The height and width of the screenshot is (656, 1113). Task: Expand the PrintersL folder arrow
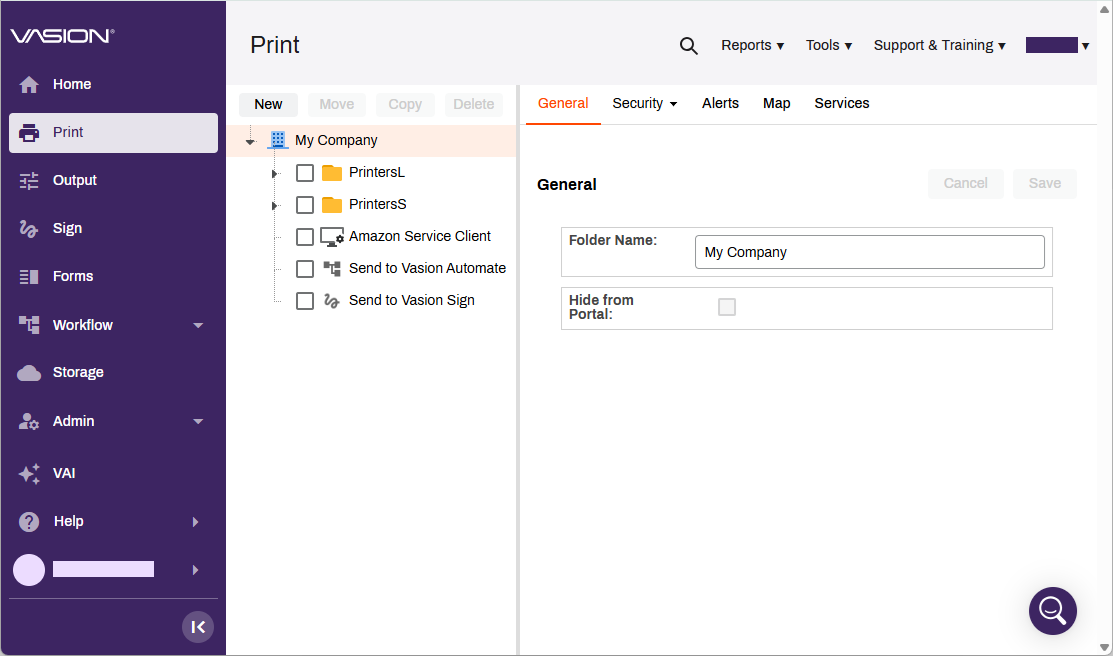click(275, 174)
